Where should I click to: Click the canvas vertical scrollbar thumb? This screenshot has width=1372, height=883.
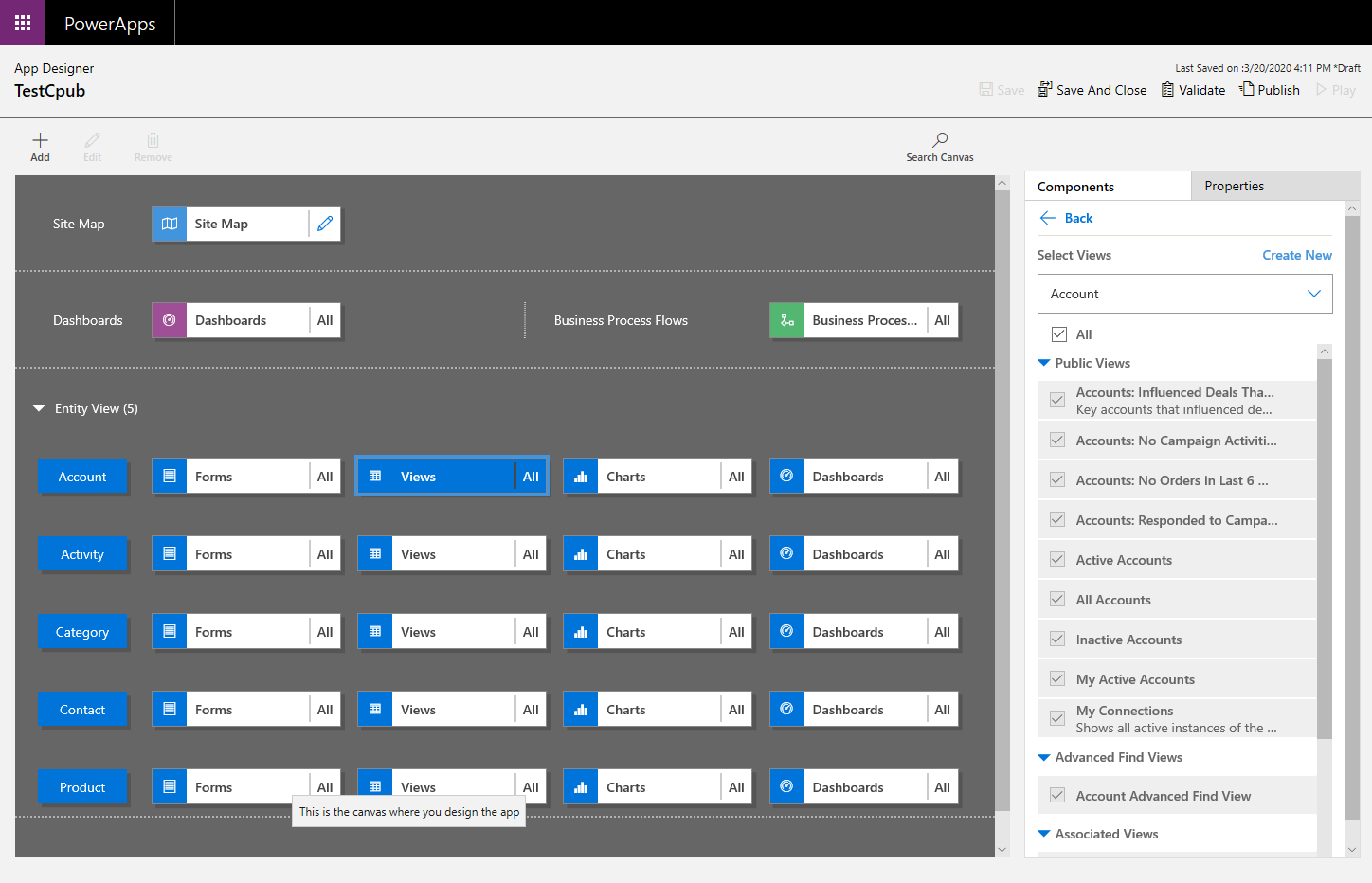click(1002, 500)
